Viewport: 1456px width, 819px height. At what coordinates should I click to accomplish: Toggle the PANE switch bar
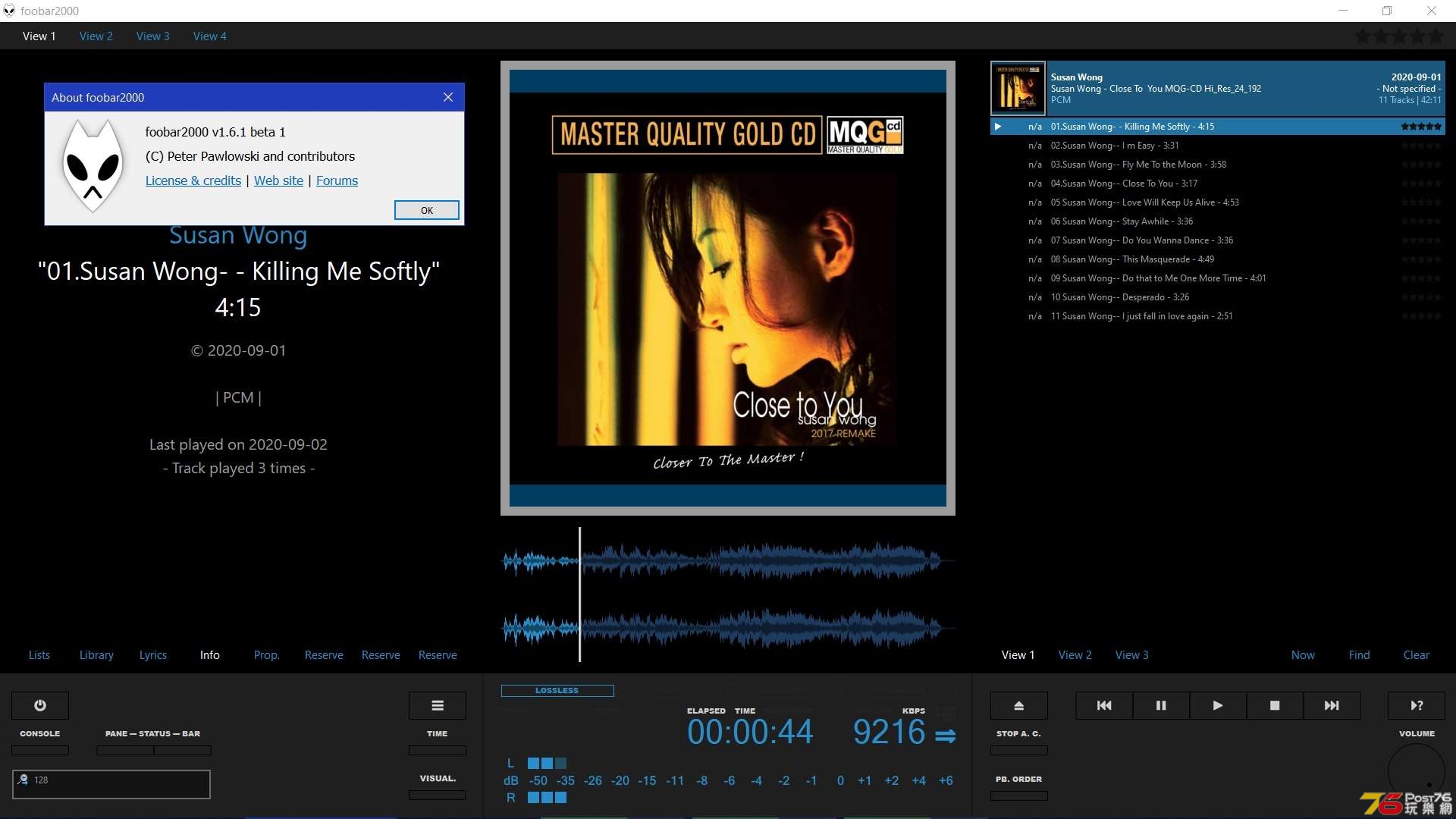coord(125,750)
